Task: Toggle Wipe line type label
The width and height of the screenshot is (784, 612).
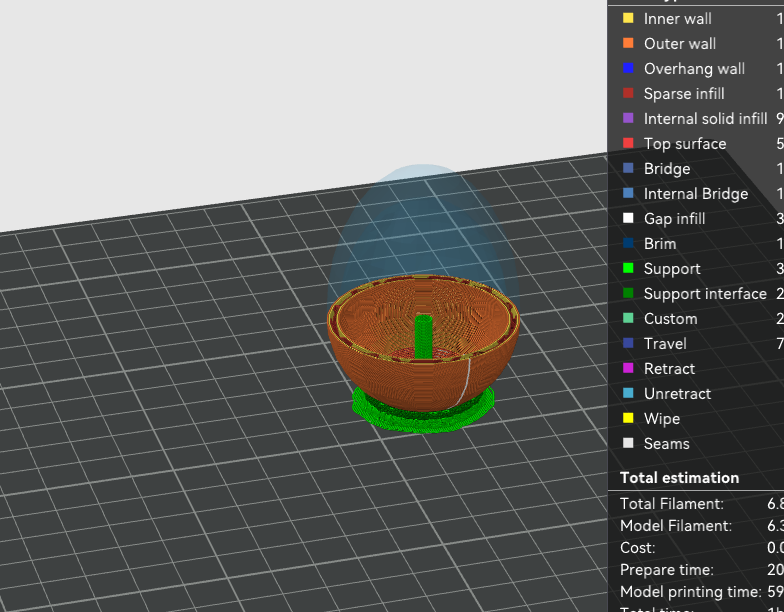Action: tap(662, 419)
